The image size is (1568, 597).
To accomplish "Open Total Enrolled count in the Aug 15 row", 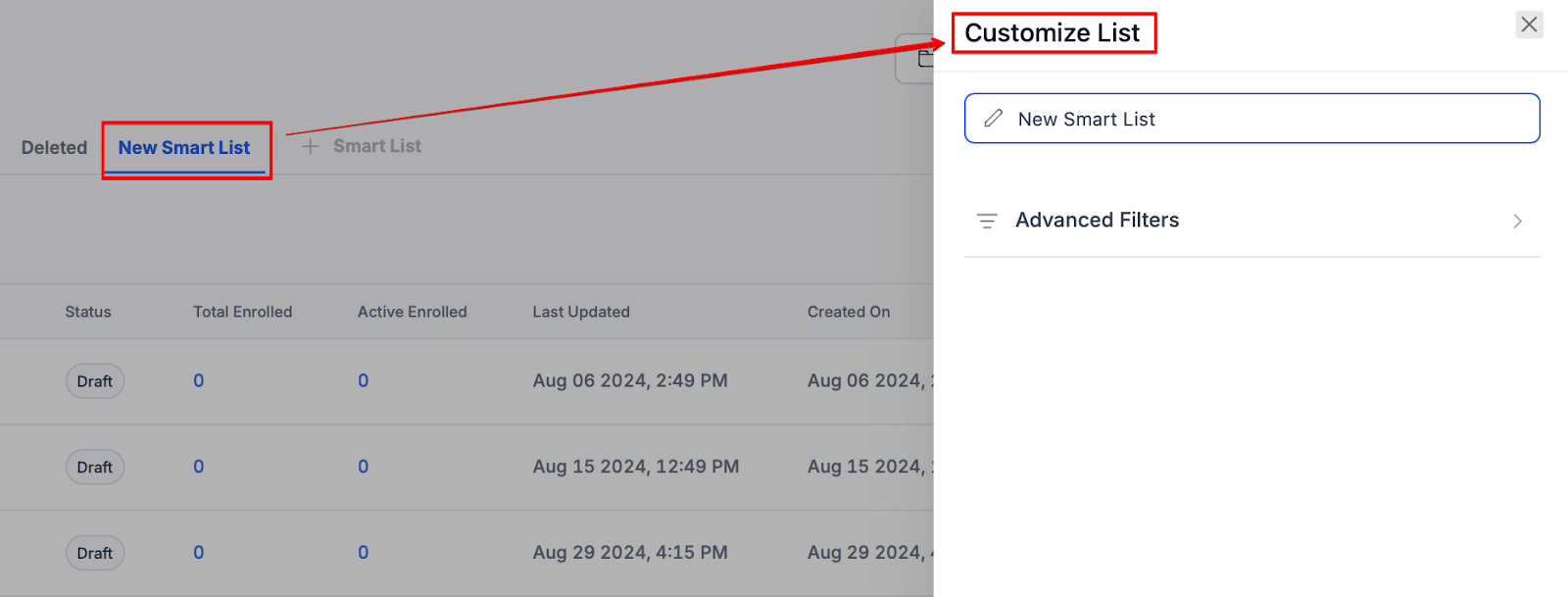I will [199, 467].
